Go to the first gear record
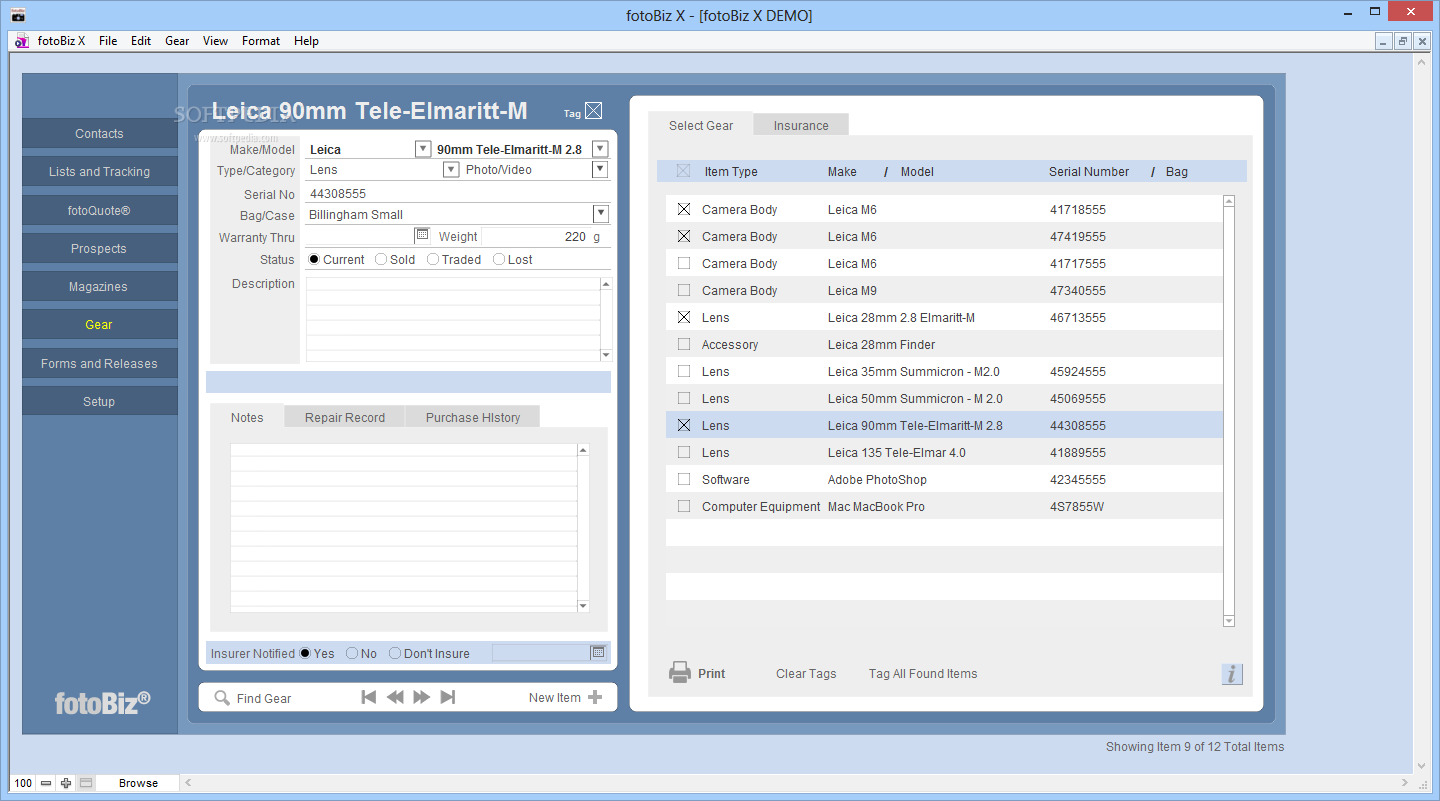1440x801 pixels. (369, 697)
